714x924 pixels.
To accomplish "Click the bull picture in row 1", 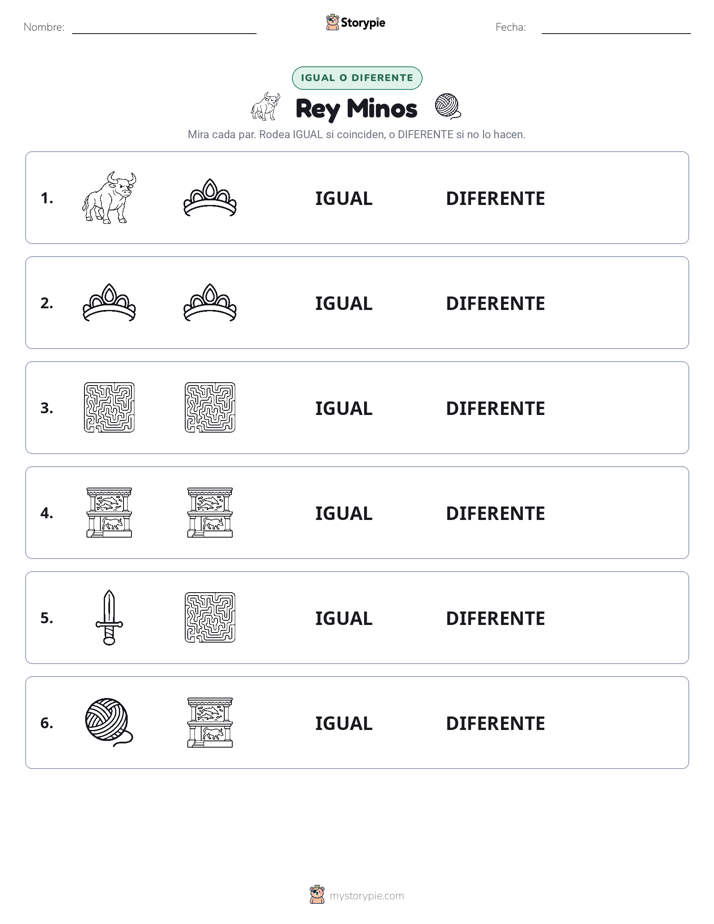I will point(109,197).
